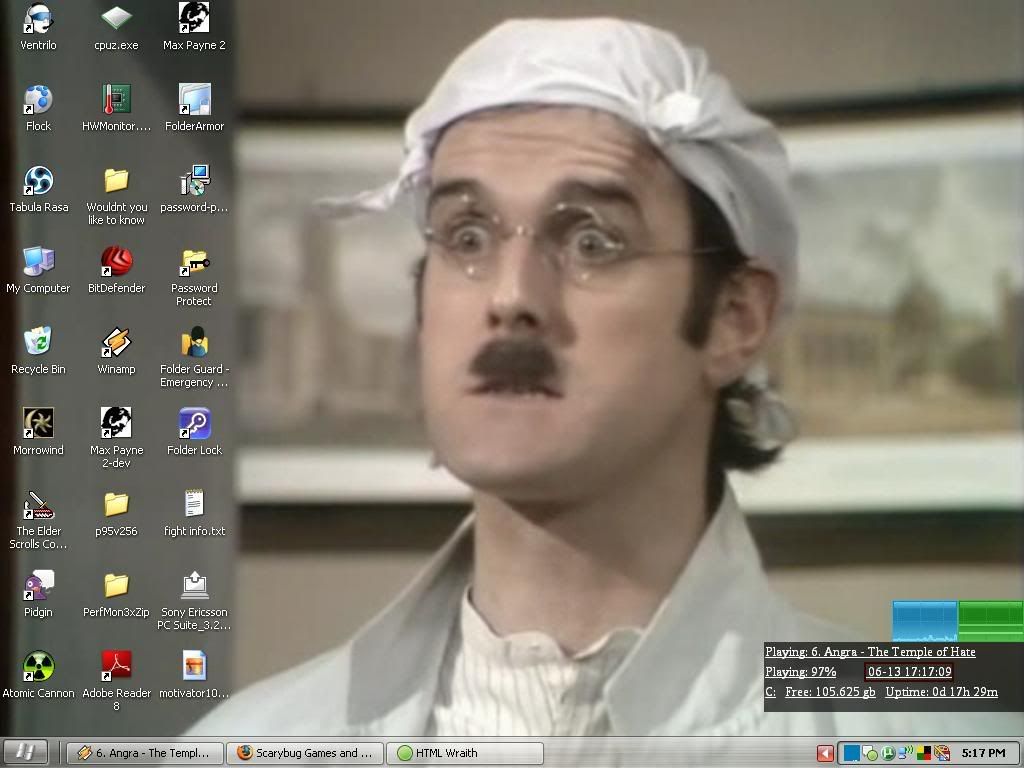Open the Ventrilo desktop shortcut

[38, 19]
